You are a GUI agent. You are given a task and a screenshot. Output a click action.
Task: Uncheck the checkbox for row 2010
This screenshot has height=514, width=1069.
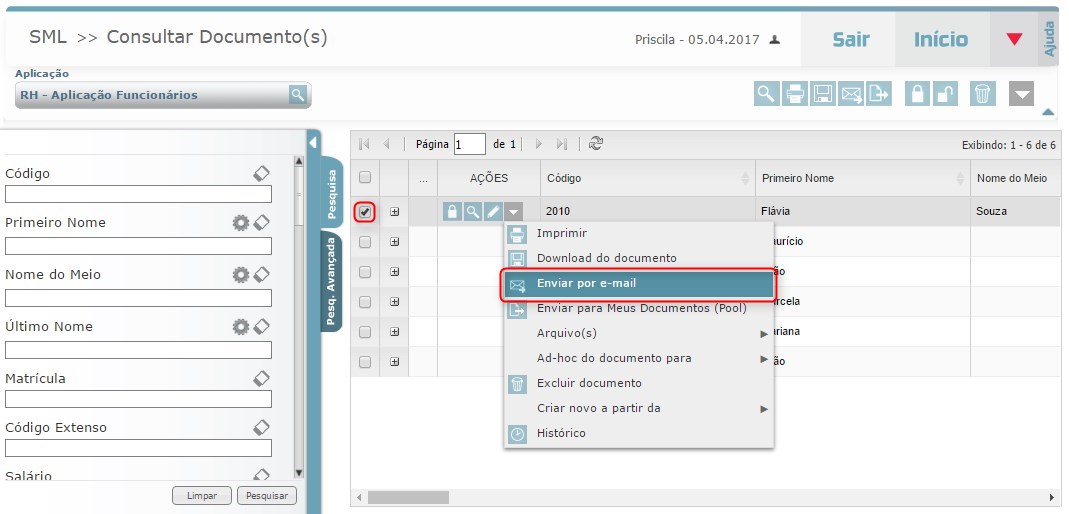click(x=365, y=212)
